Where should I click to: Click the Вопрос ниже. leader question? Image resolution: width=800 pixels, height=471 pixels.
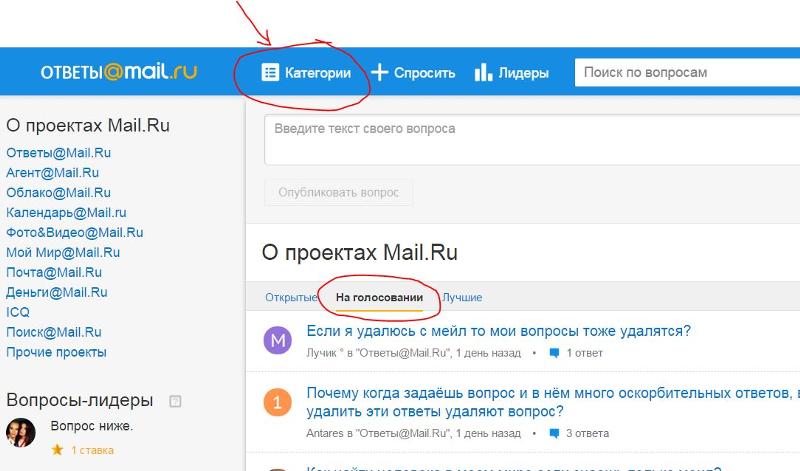[92, 426]
